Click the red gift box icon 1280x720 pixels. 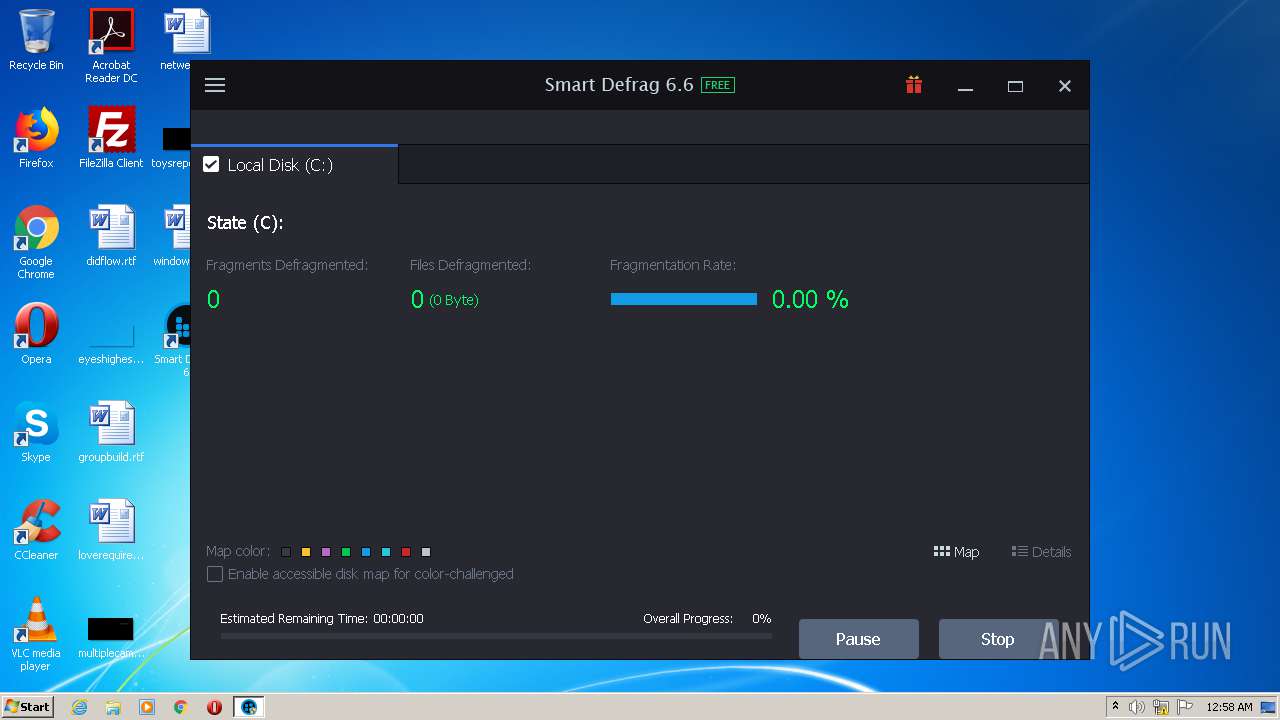pyautogui.click(x=914, y=85)
